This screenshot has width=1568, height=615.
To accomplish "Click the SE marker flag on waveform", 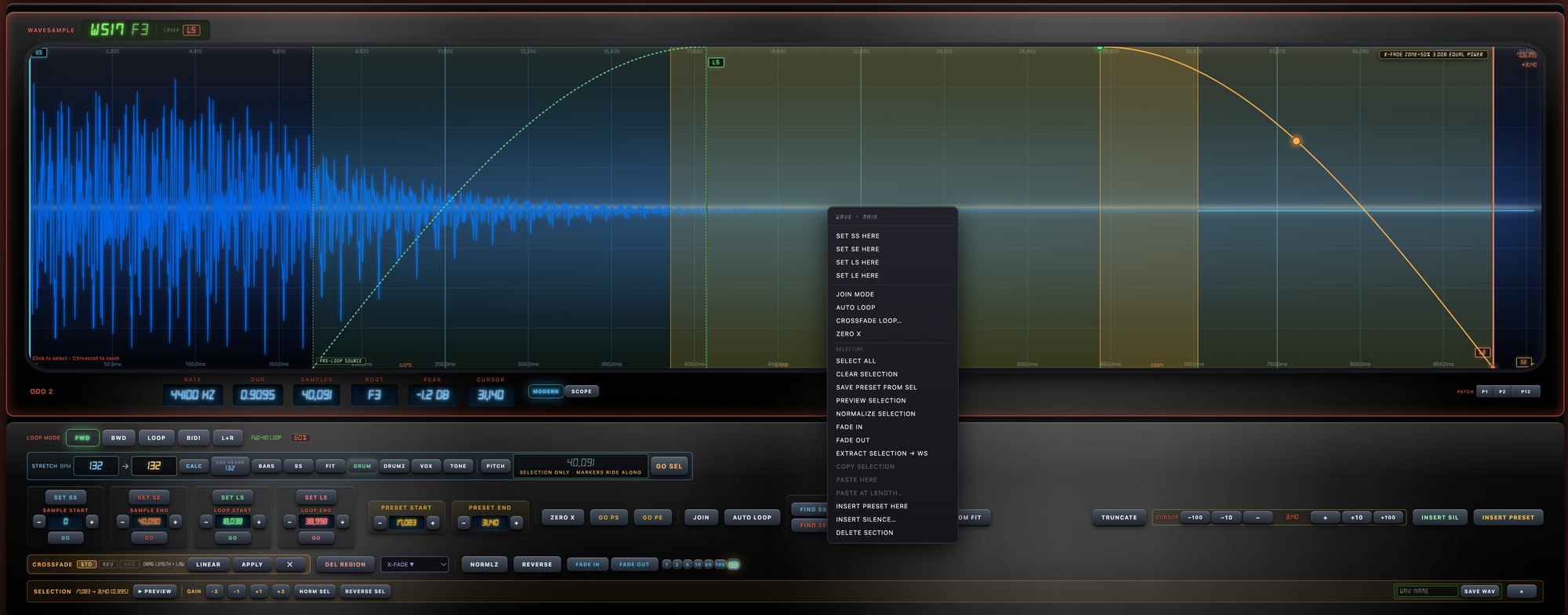I will tap(1523, 362).
